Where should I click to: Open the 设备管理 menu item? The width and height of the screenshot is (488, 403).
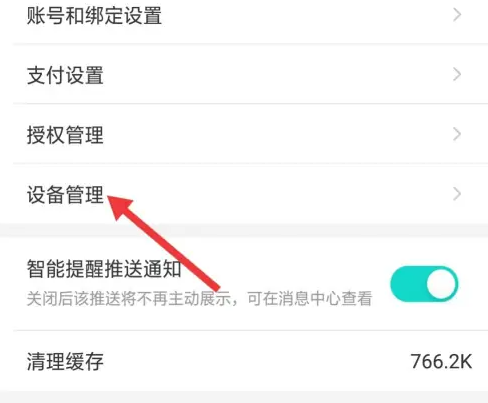(244, 194)
